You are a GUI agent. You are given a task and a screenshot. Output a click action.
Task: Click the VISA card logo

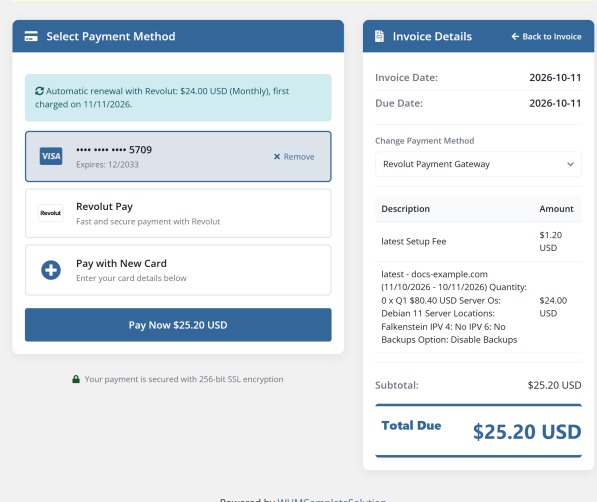[x=51, y=156]
